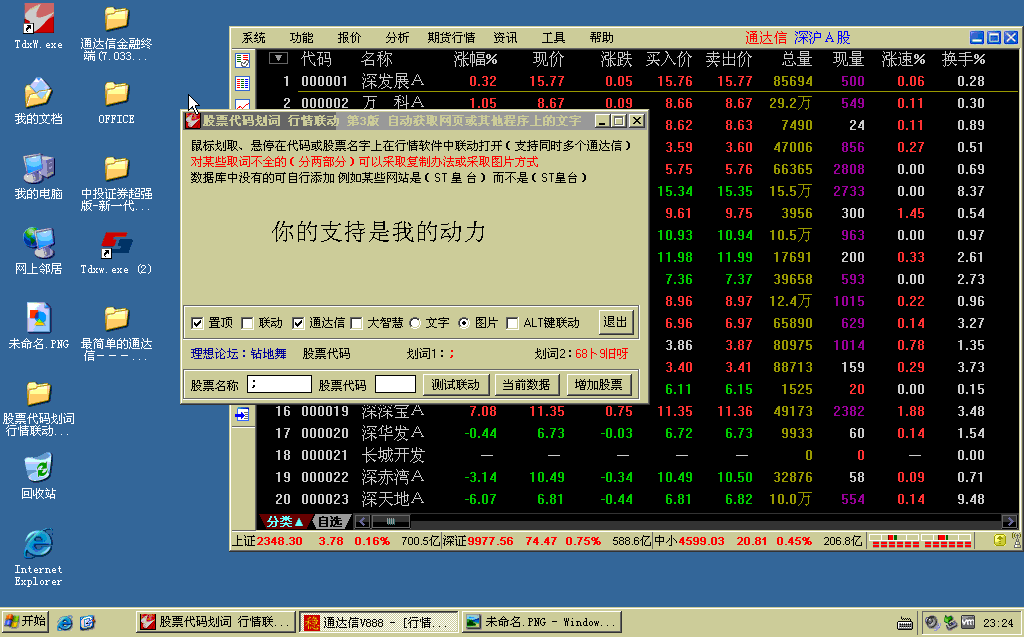Select the 图片 radio button

click(464, 323)
